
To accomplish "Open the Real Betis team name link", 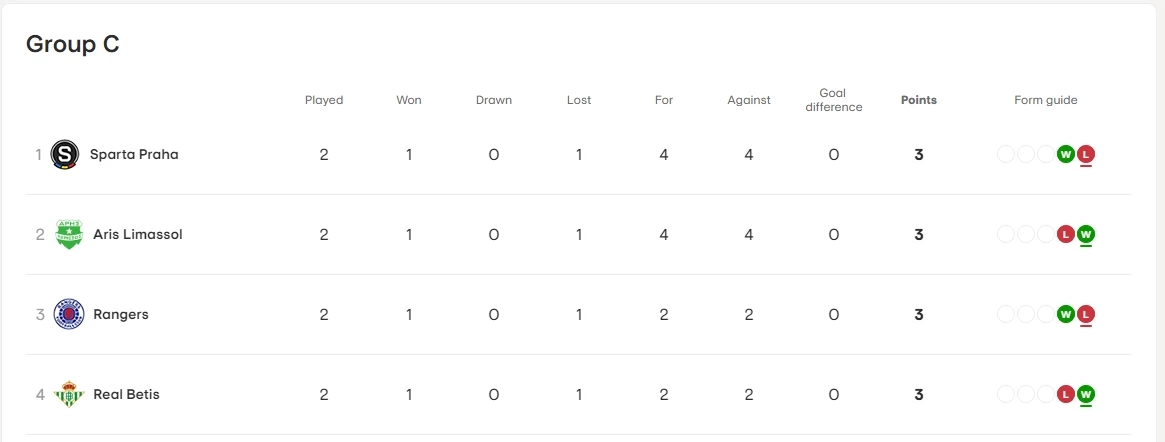I will click(126, 394).
